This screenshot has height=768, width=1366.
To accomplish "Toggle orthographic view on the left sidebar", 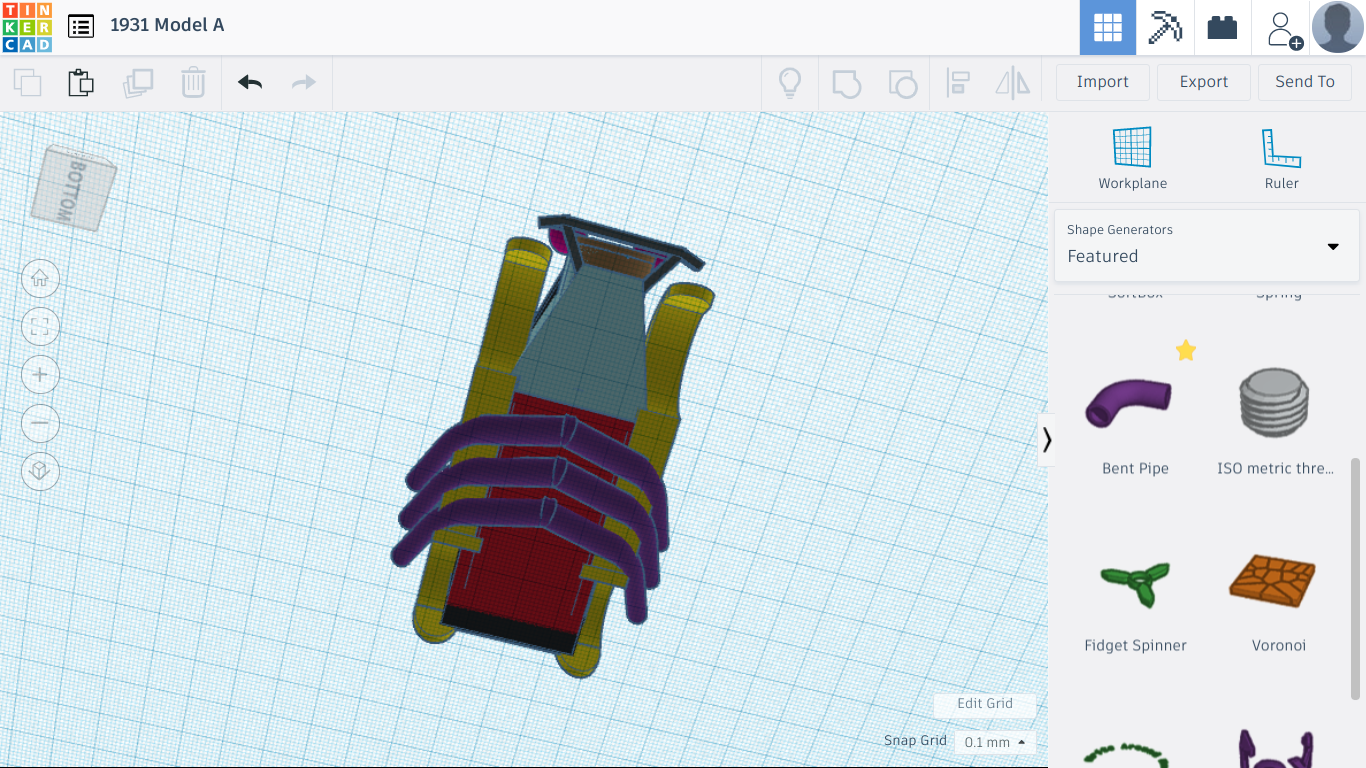I will (x=40, y=471).
